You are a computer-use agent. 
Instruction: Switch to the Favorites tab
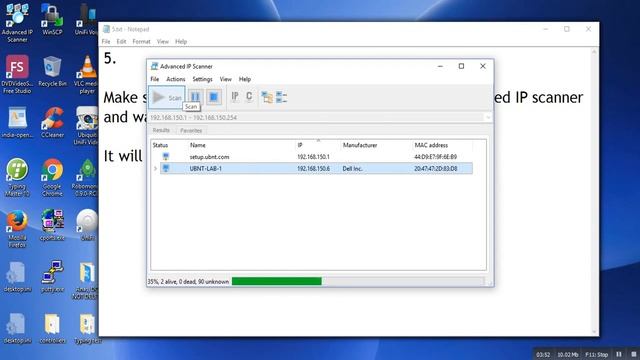[191, 131]
